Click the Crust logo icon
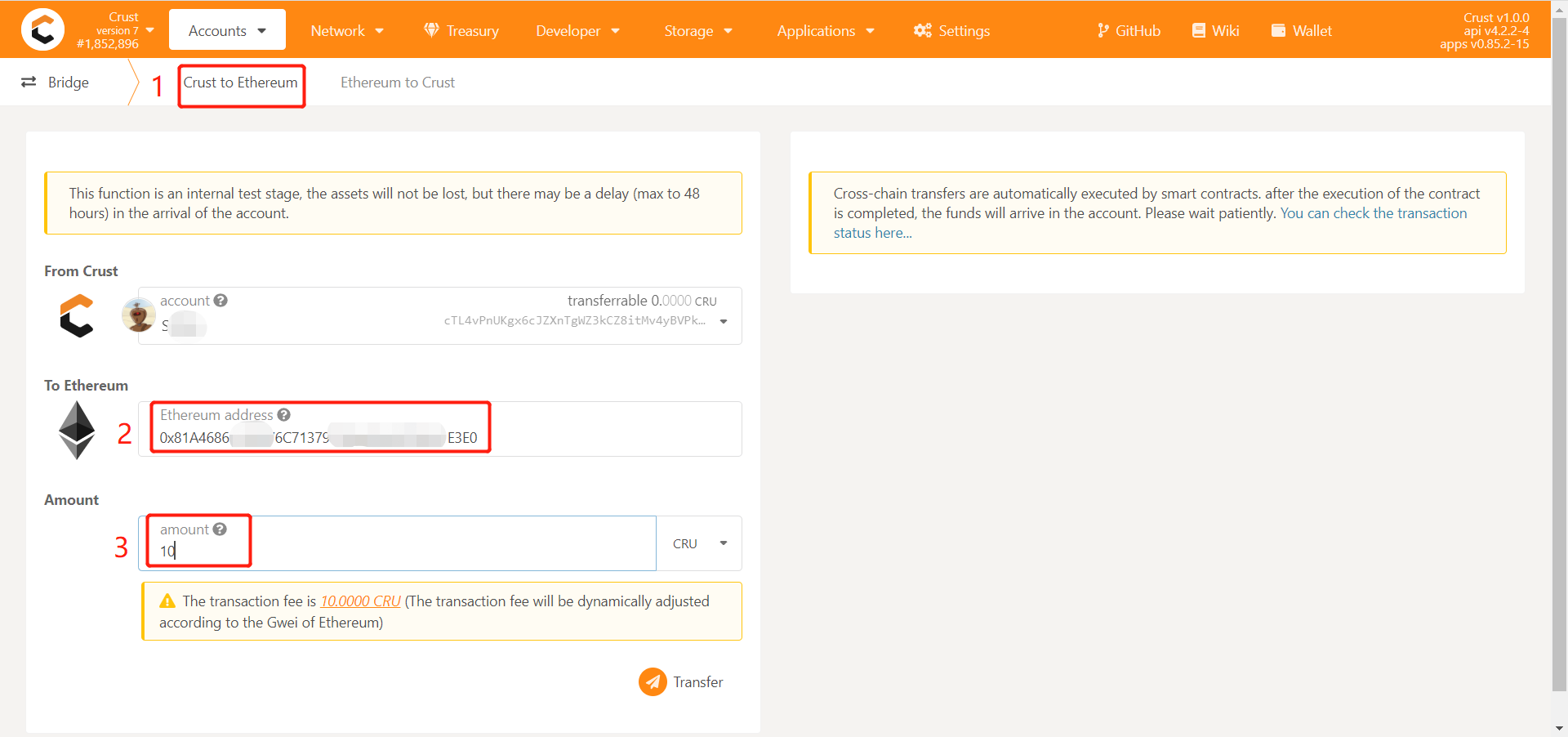1568x737 pixels. (x=42, y=29)
